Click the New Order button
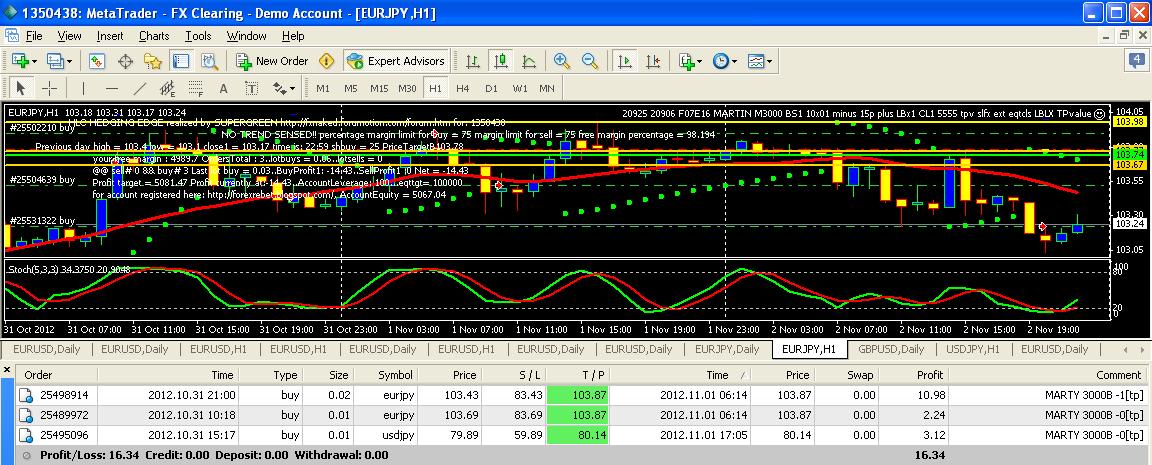Image resolution: width=1152 pixels, height=465 pixels. coord(272,61)
